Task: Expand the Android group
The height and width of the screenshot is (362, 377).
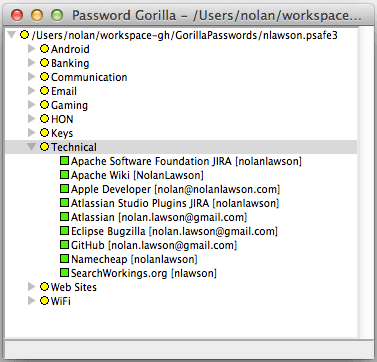Action: 32,49
